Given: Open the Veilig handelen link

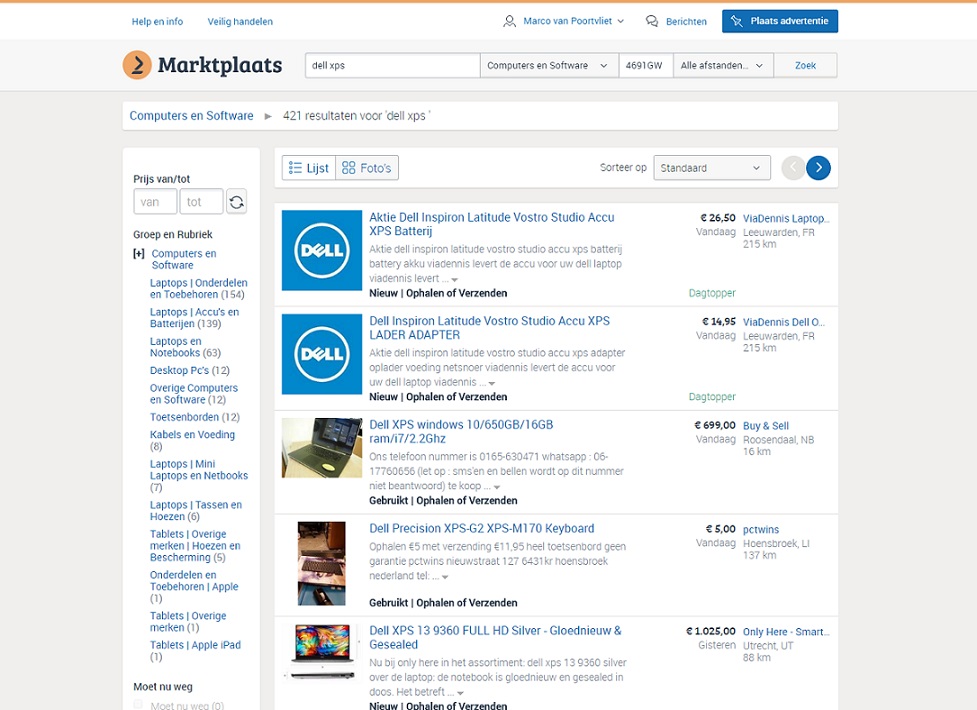Looking at the screenshot, I should pos(240,21).
